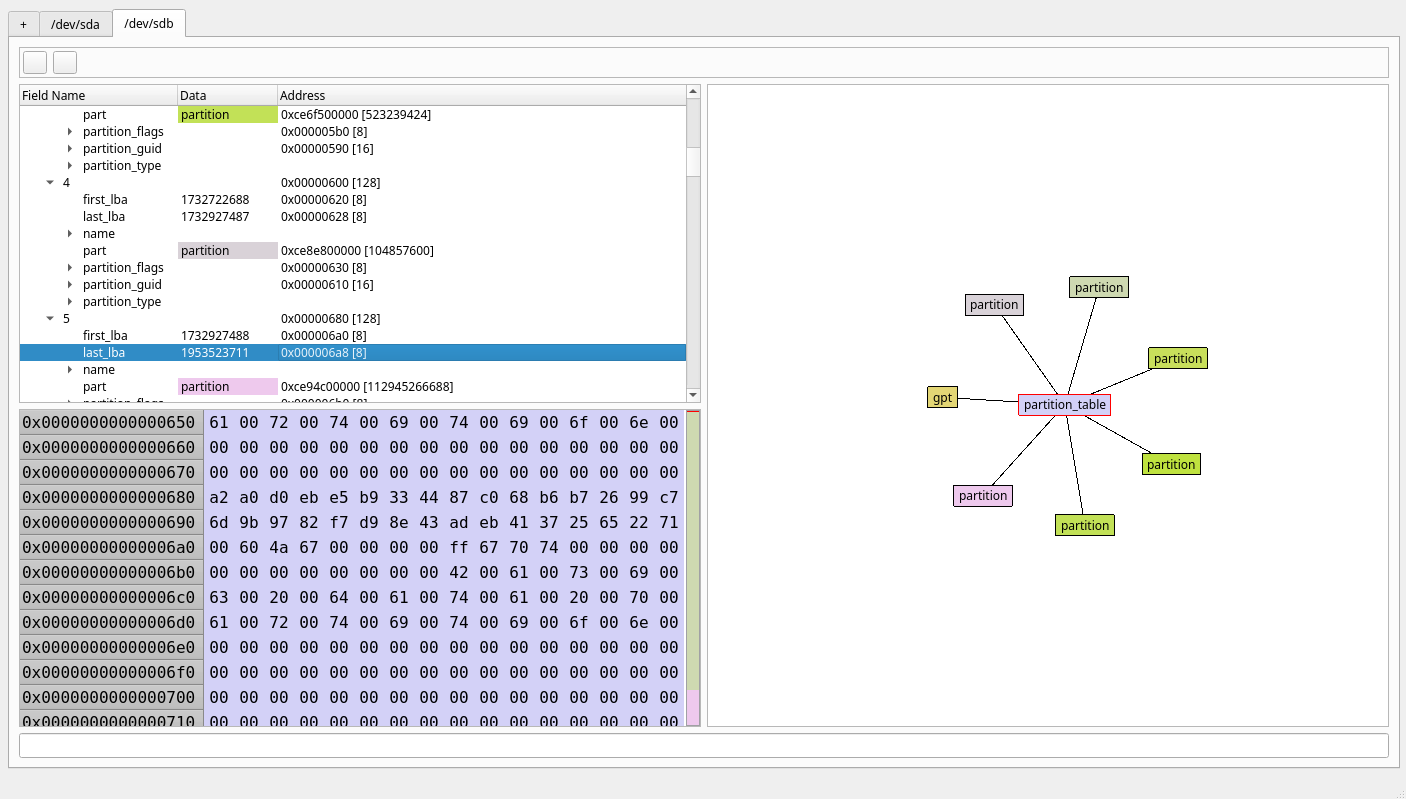Image resolution: width=1406 pixels, height=799 pixels.
Task: Click hex row address 0x0000000000000700
Action: coord(111,697)
